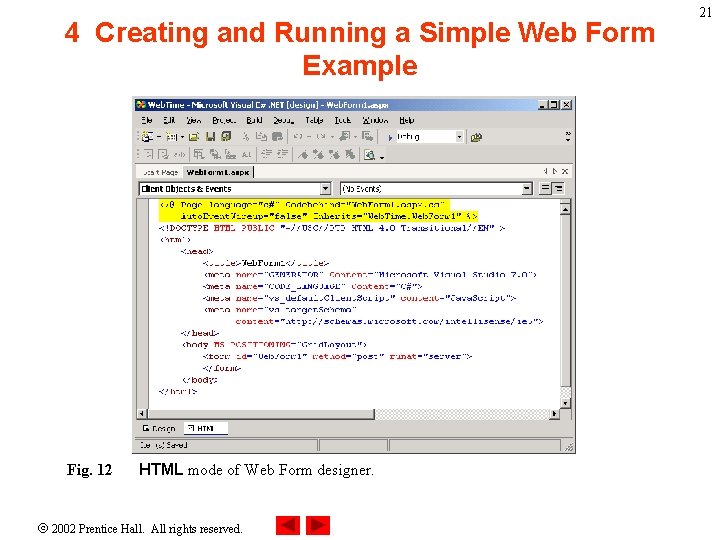Open the Redo history dropdown arrow
This screenshot has width=720, height=540.
coord(332,137)
